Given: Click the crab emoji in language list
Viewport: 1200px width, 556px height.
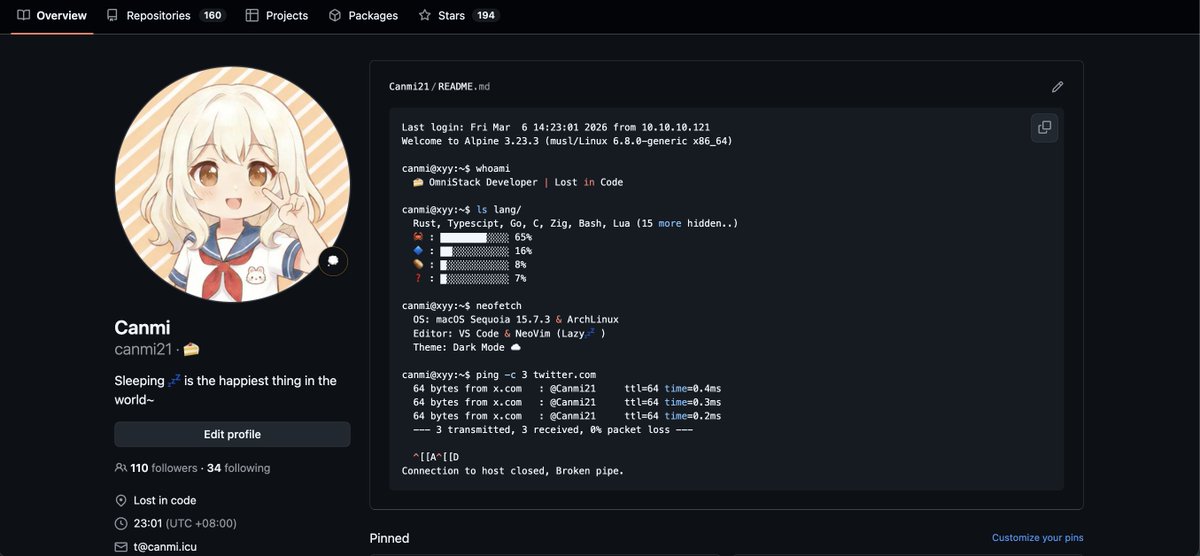Looking at the screenshot, I should [418, 238].
